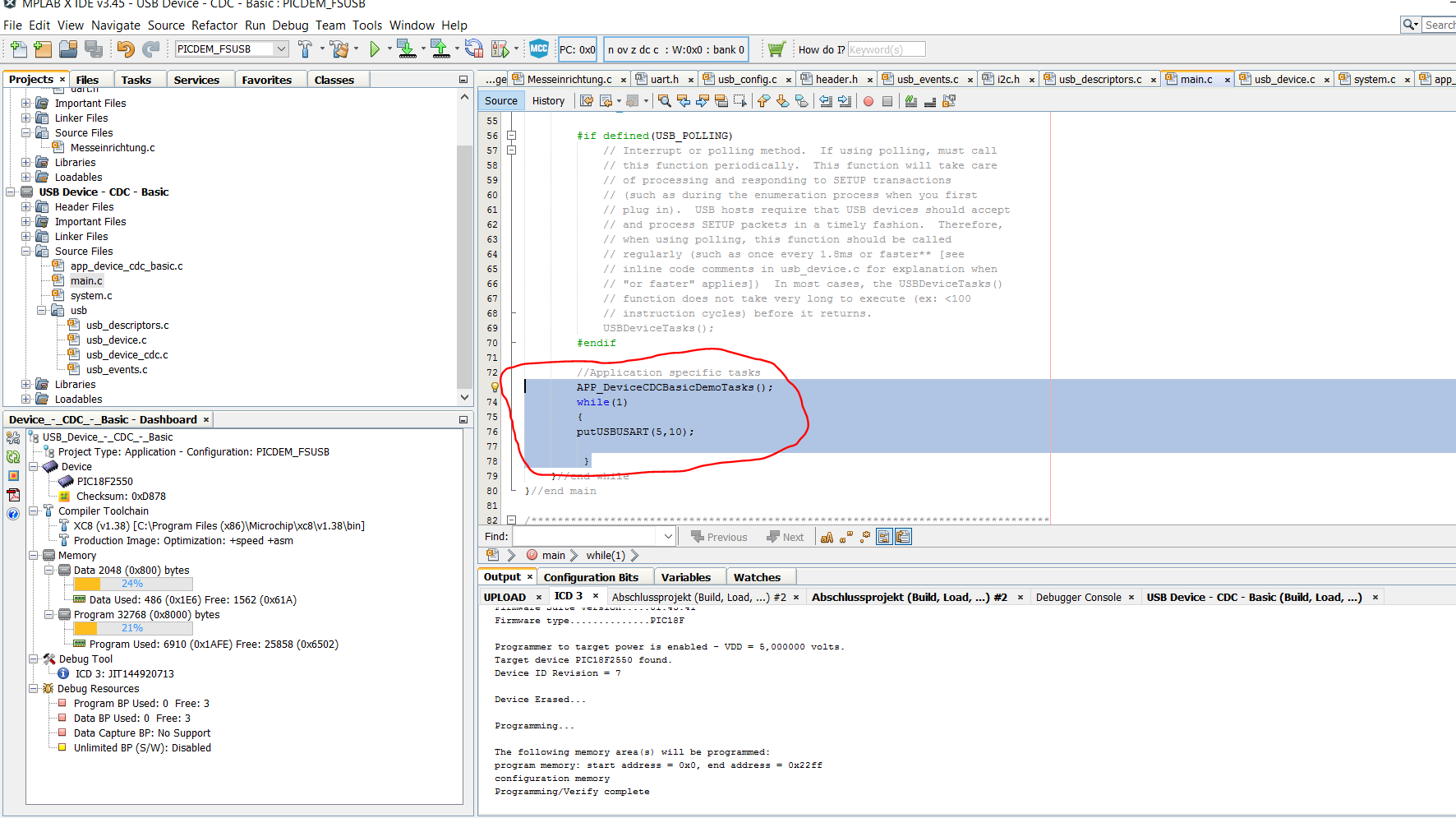Minimize the Projects window group
The height and width of the screenshot is (818, 1456).
tap(463, 80)
